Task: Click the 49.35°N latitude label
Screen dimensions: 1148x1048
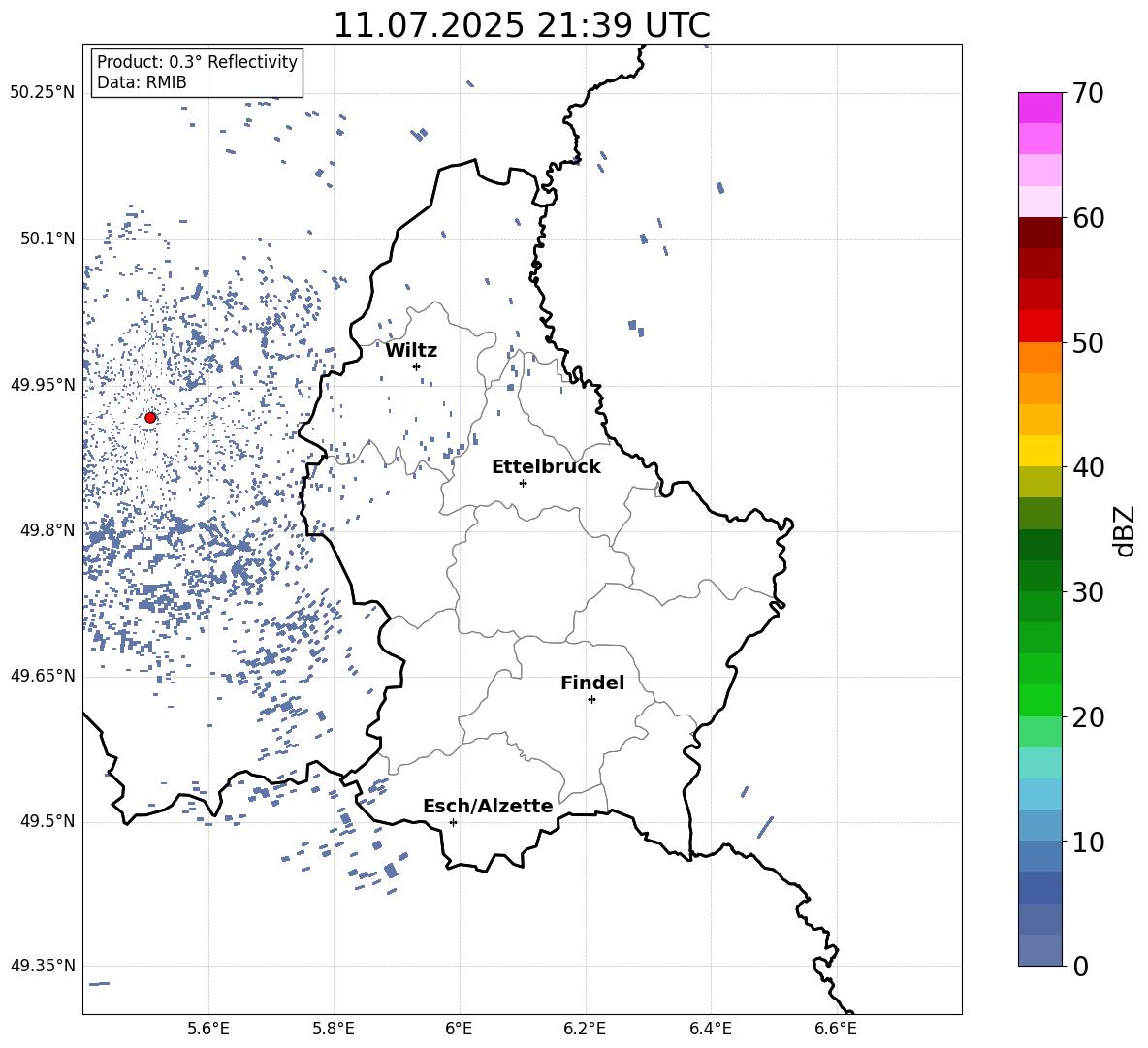Action: tap(43, 966)
